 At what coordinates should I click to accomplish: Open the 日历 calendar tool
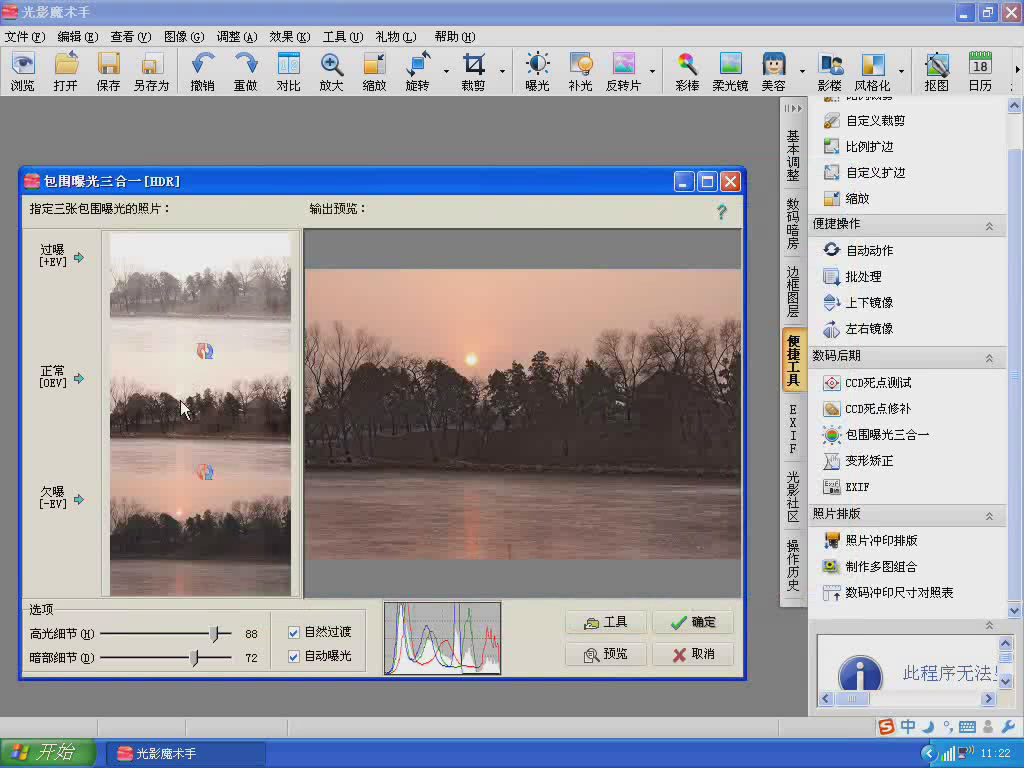click(x=980, y=71)
